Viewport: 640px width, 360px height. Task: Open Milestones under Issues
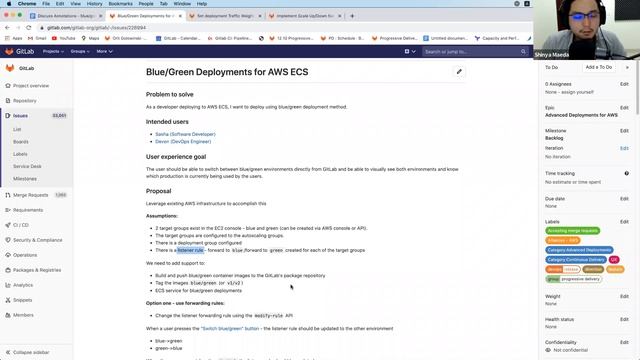[24, 179]
